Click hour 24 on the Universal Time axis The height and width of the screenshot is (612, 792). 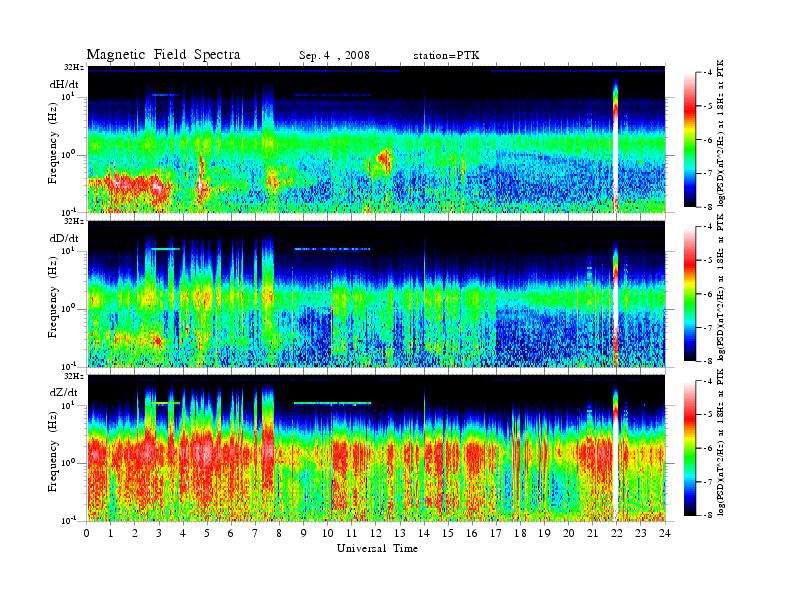coord(665,534)
